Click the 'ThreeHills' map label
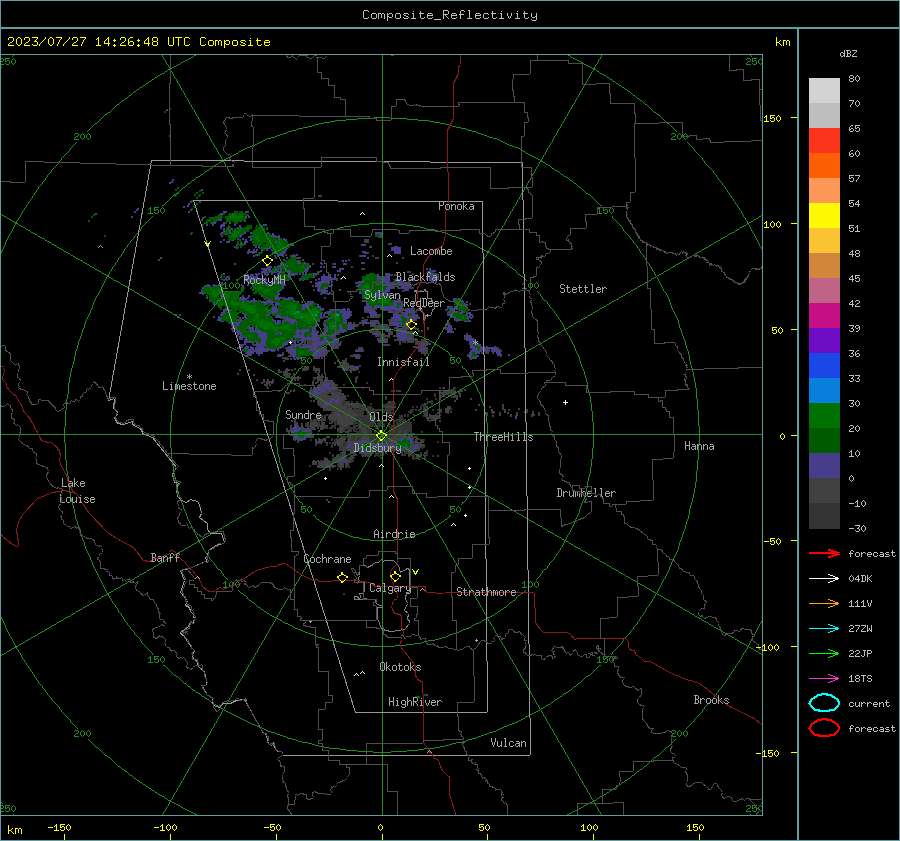The image size is (900, 841). point(503,437)
